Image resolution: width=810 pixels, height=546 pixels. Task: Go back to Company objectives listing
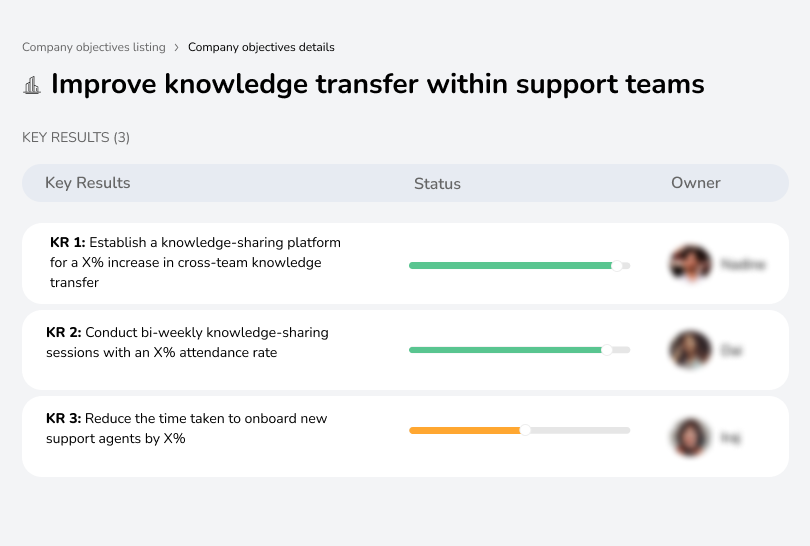[x=93, y=47]
